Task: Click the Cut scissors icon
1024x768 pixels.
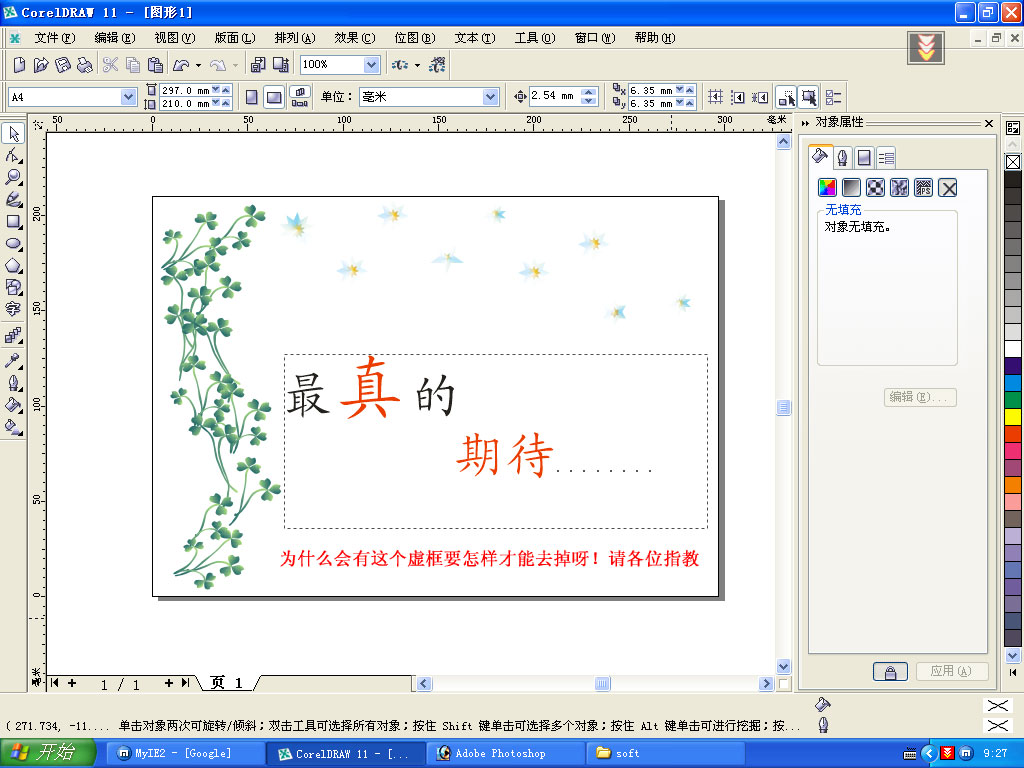Action: pyautogui.click(x=110, y=65)
